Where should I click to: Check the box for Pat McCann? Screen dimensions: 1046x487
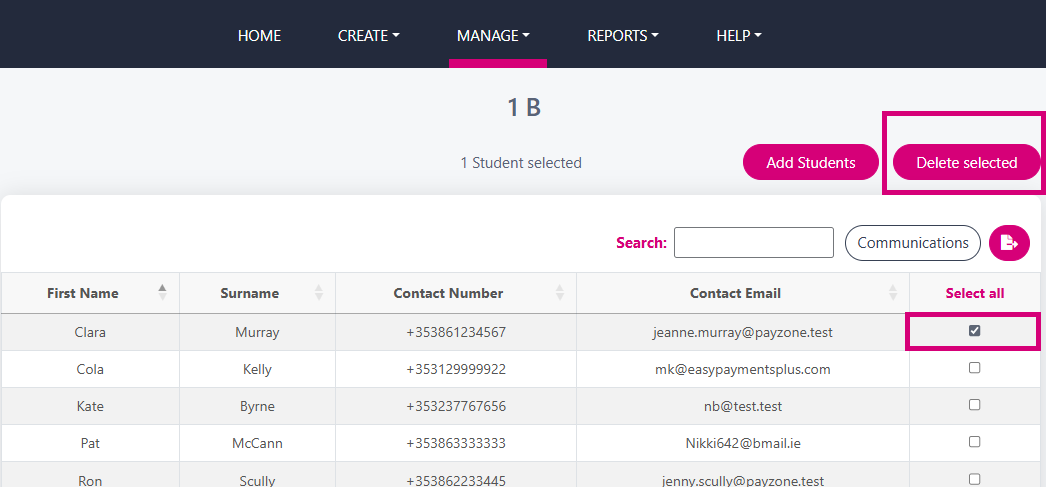[975, 442]
